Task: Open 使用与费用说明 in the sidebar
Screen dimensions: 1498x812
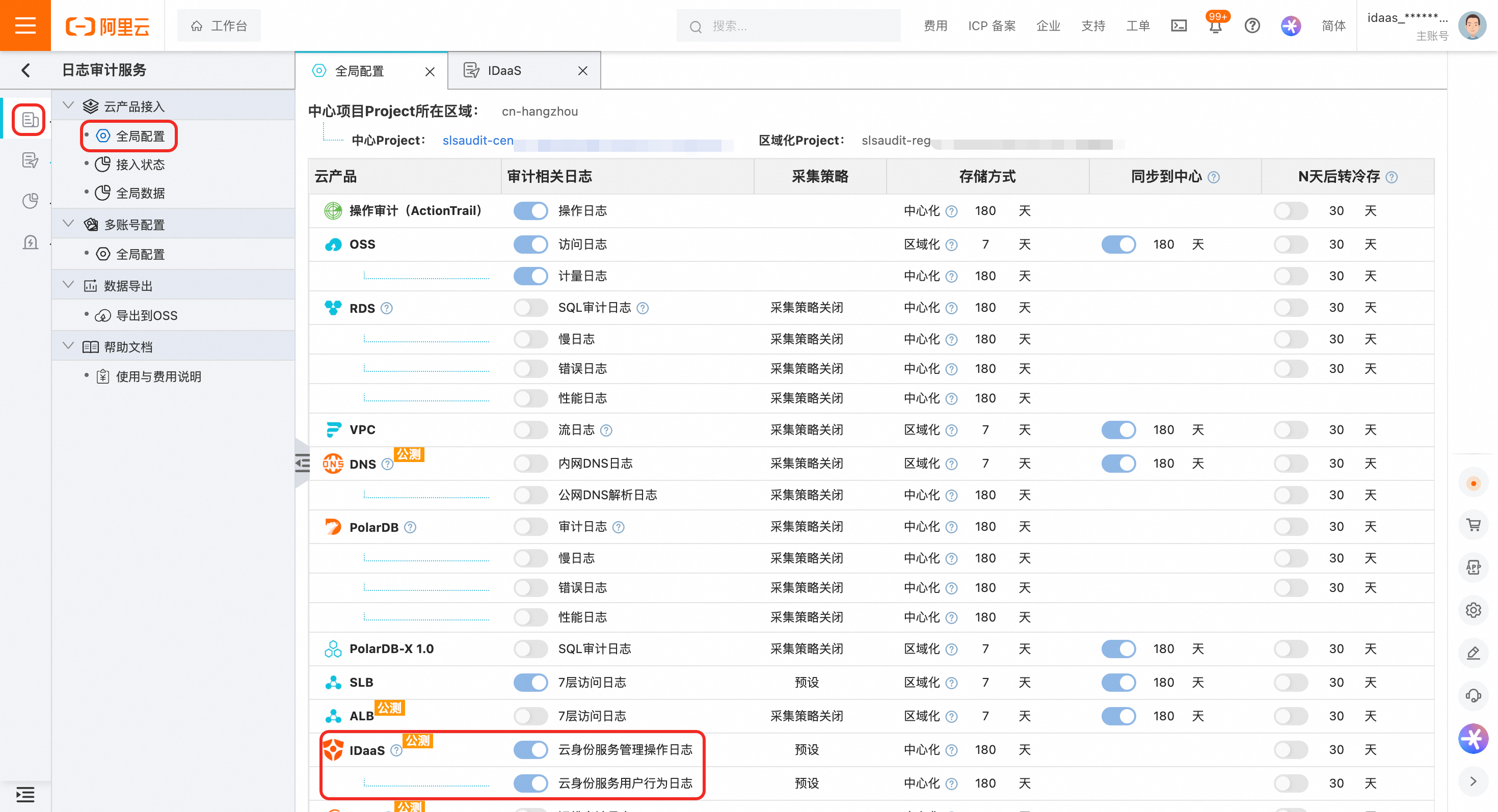Action: tap(158, 376)
